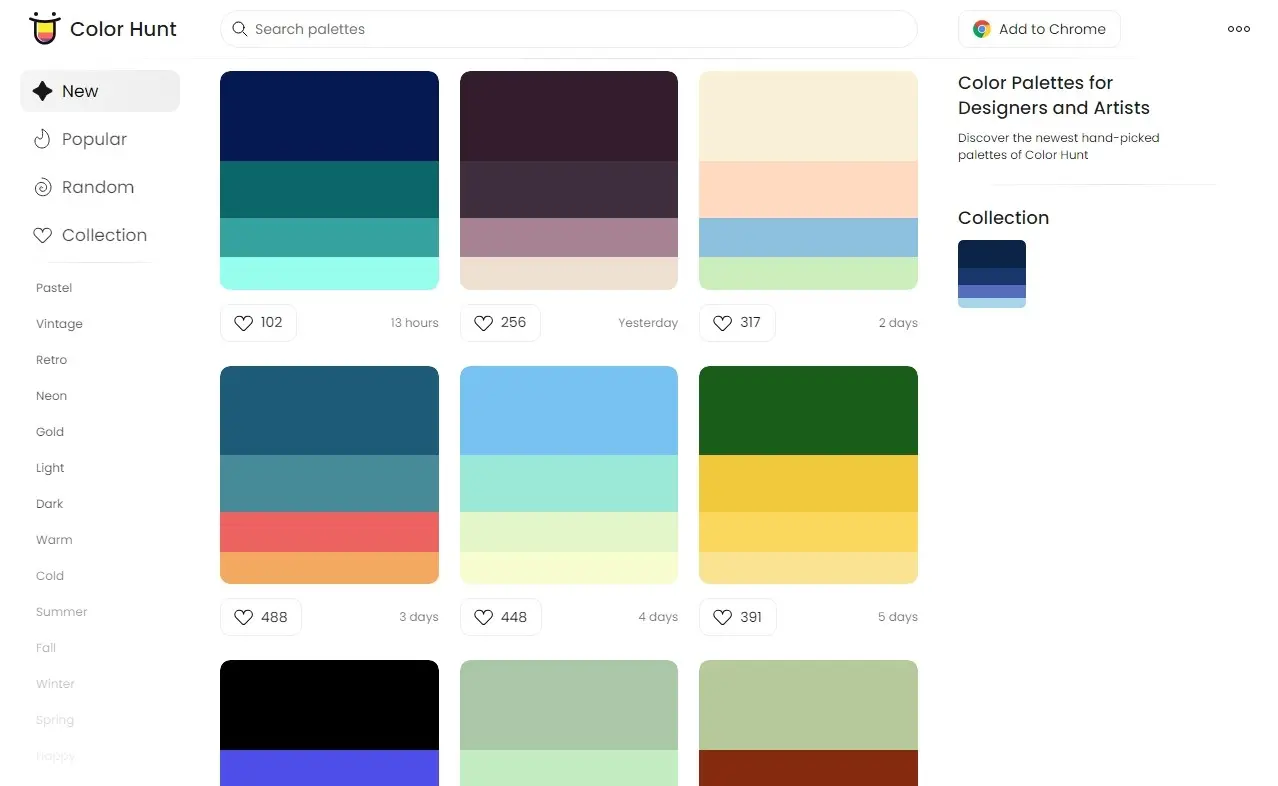Click the Chrome logo icon
1278x786 pixels.
(x=982, y=29)
